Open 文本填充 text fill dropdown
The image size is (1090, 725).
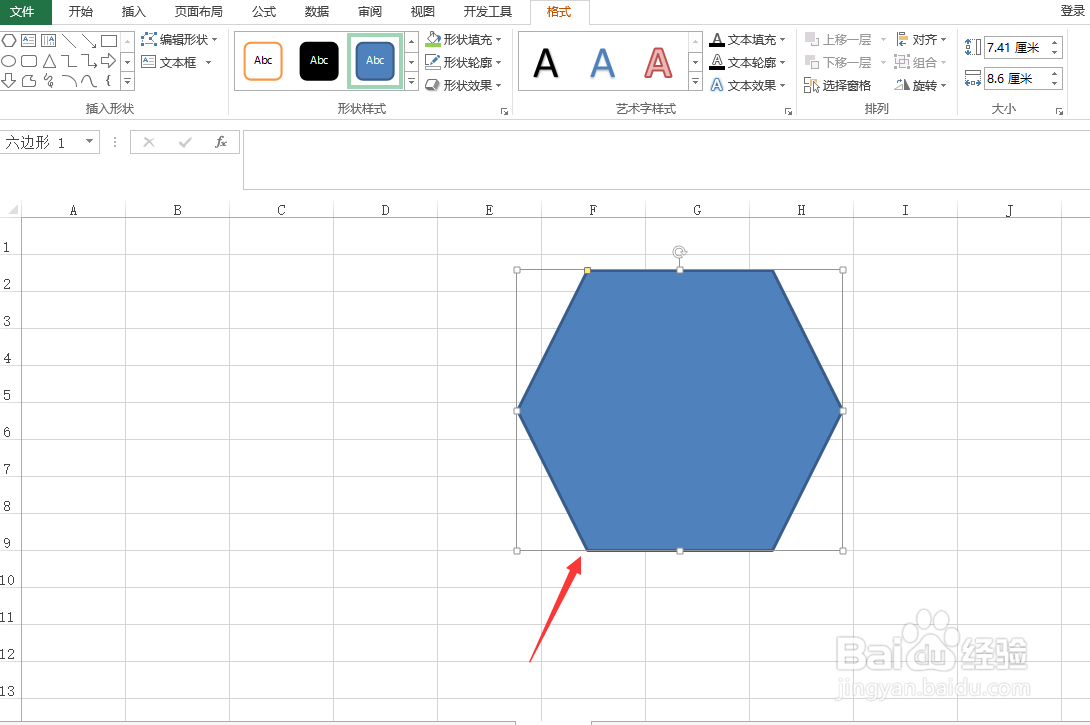[747, 40]
